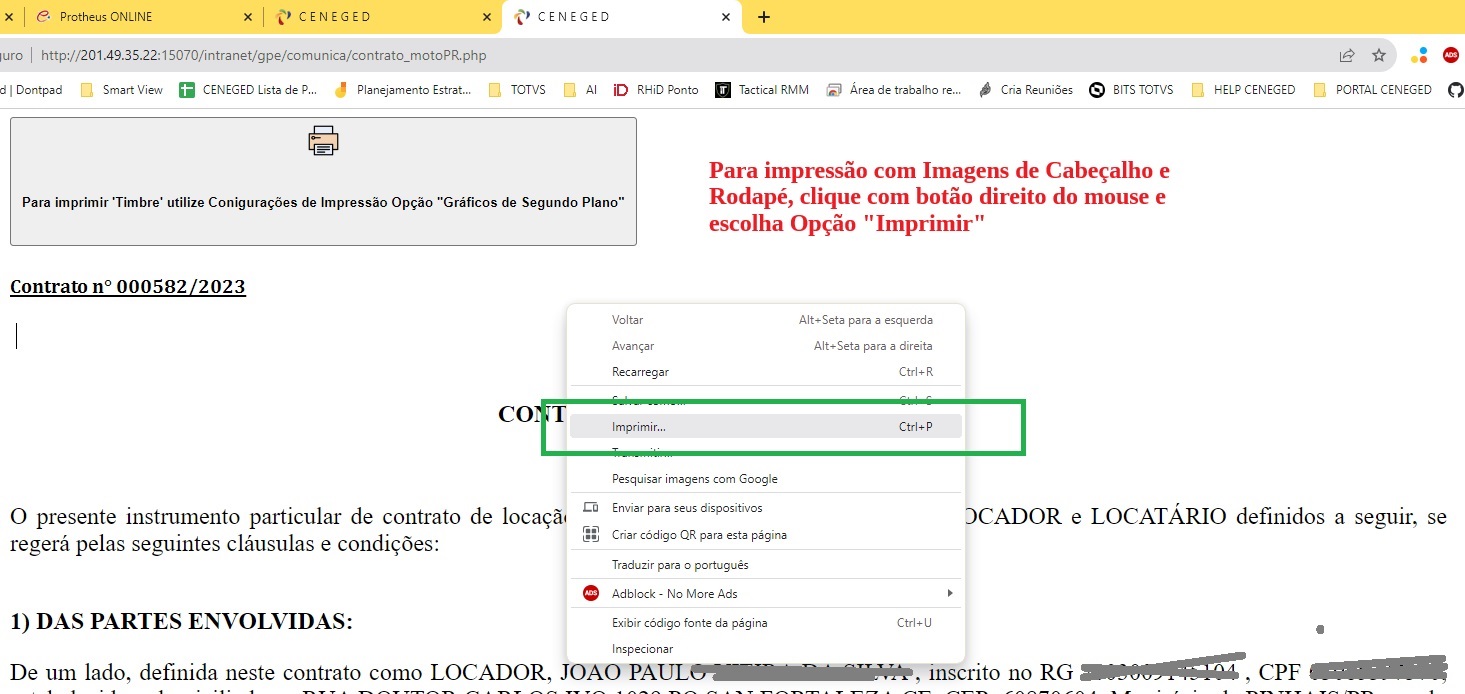Bookmark this page with the star icon
Image resolution: width=1465 pixels, height=694 pixels.
click(1379, 55)
